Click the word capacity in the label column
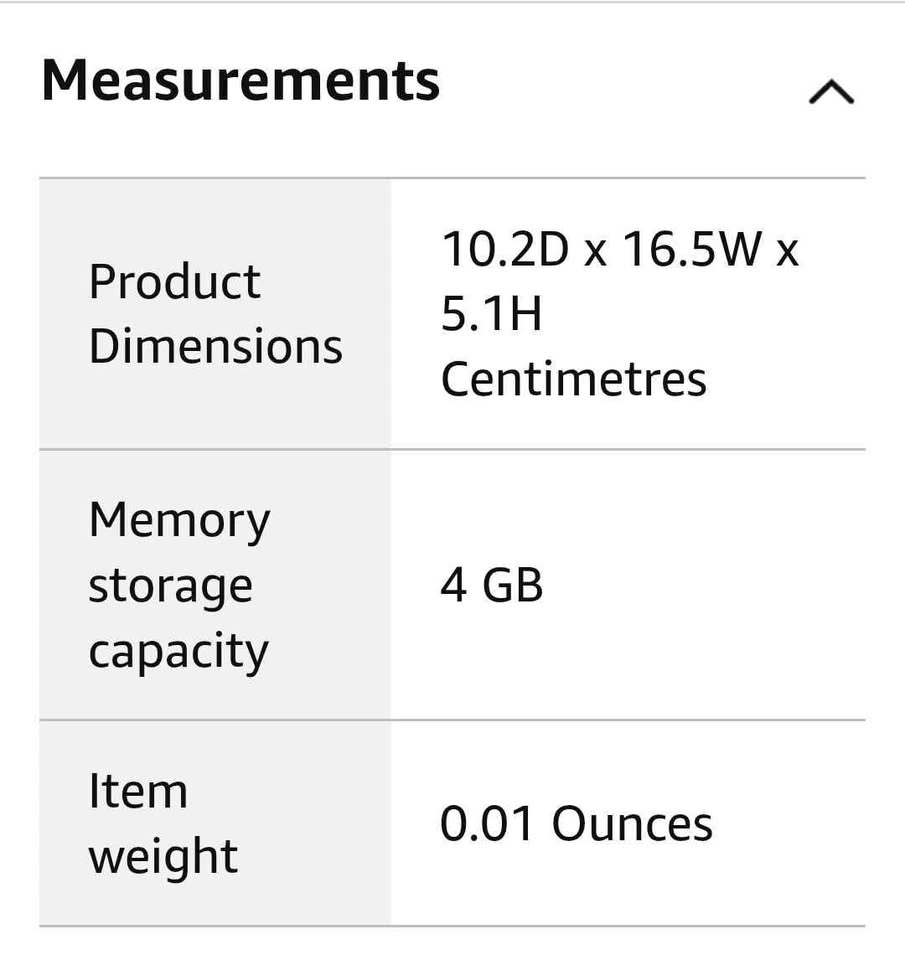 point(178,653)
